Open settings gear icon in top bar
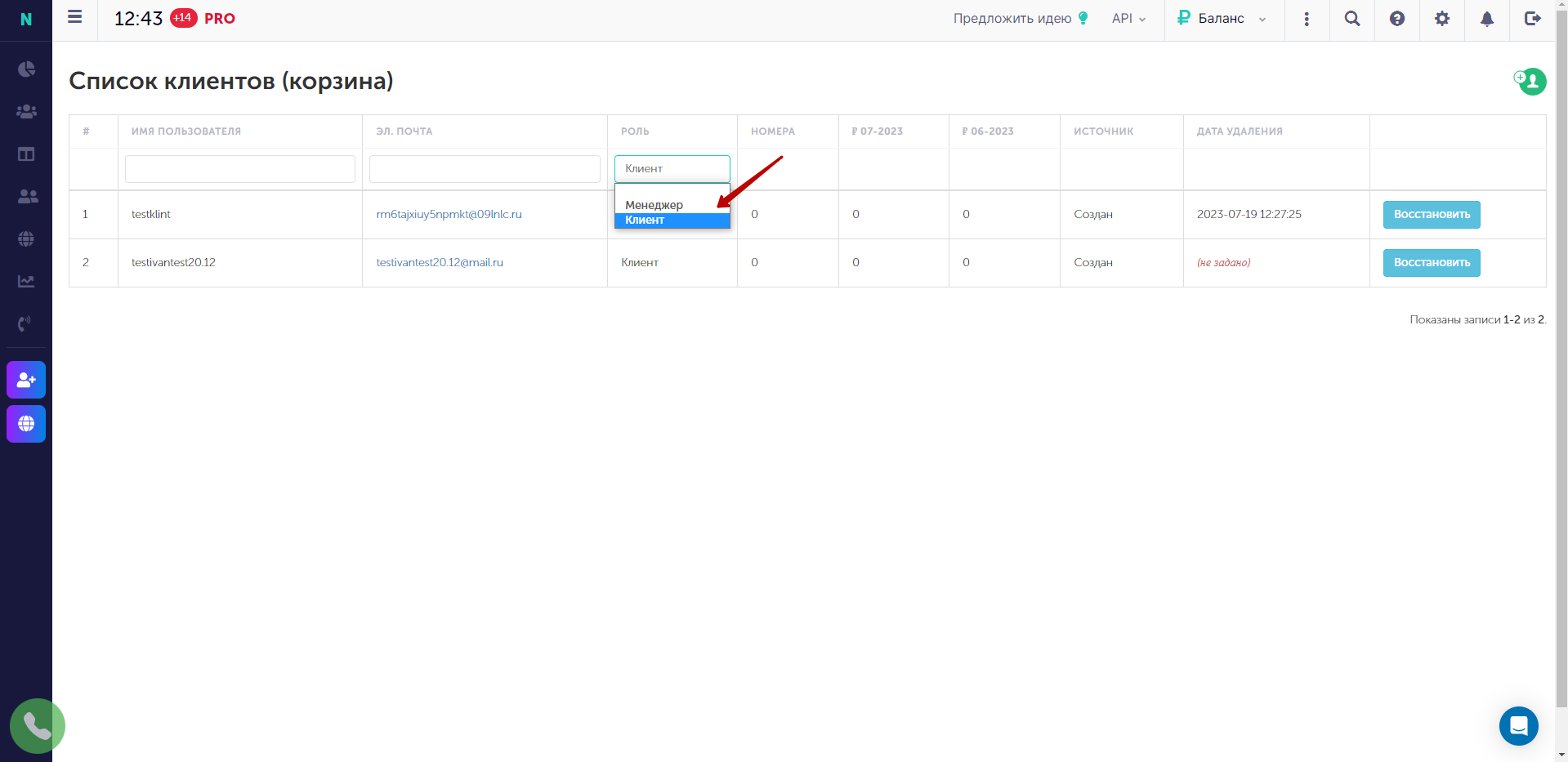Viewport: 1568px width, 762px height. pos(1442,19)
